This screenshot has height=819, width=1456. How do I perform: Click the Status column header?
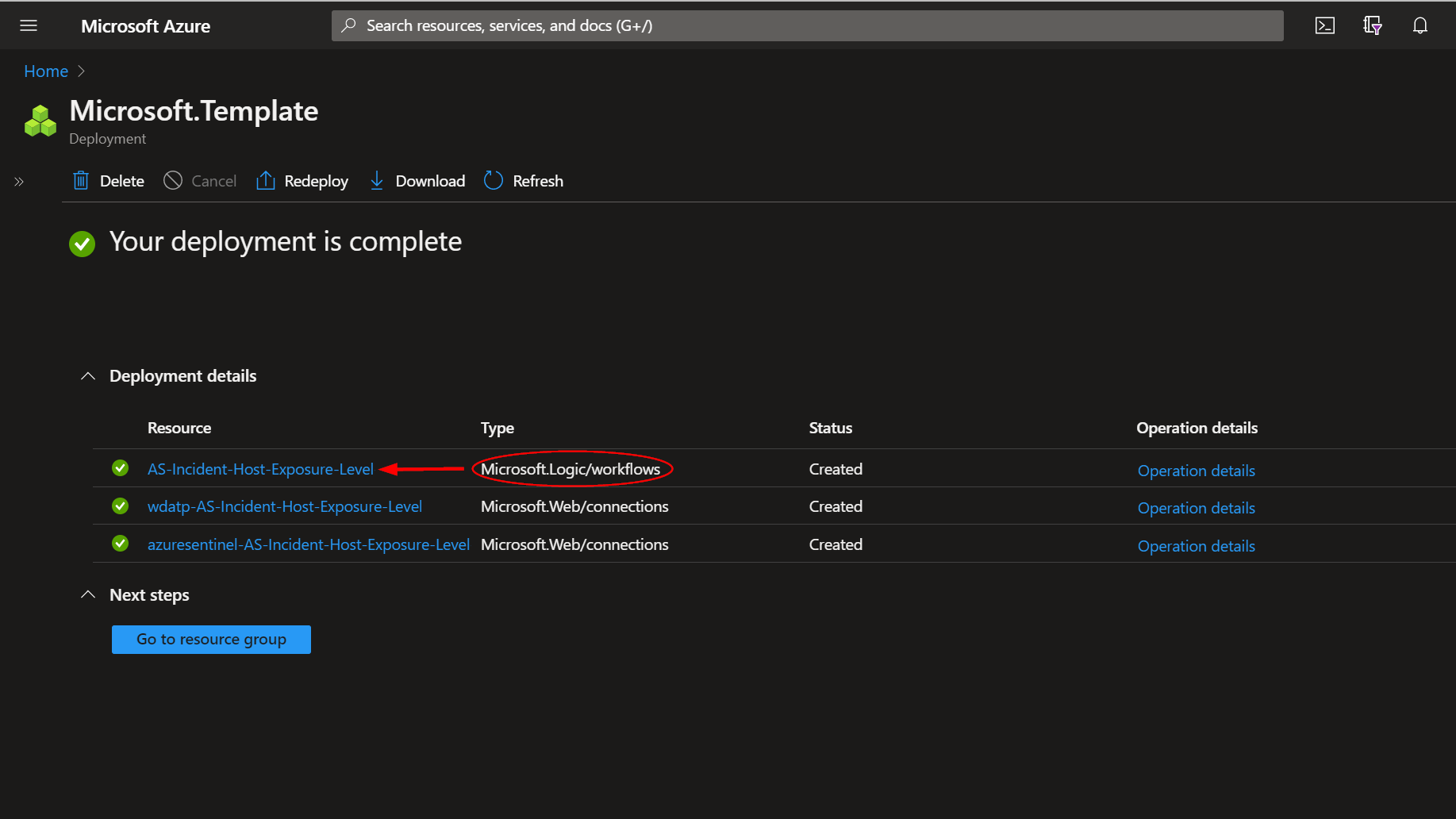tap(831, 428)
